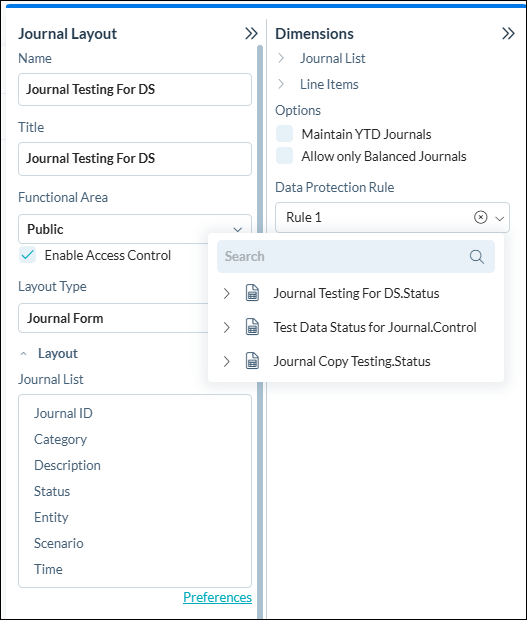Select Journal ID in Journal List
527x620 pixels.
(x=63, y=413)
